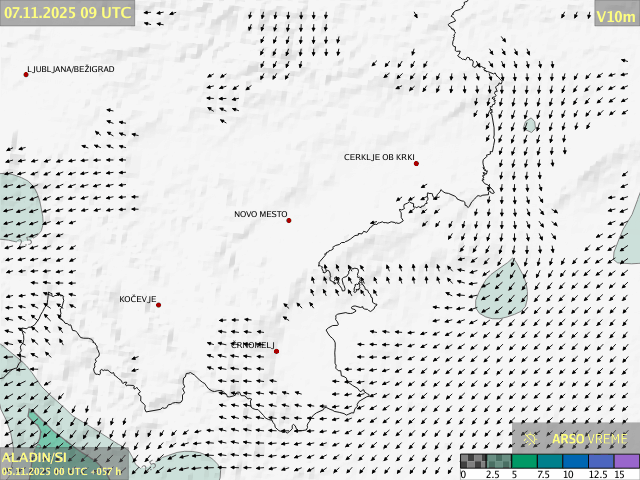Click the periwinkle 12.5 to 15 legend swatch
This screenshot has width=640, height=480.
point(600,462)
